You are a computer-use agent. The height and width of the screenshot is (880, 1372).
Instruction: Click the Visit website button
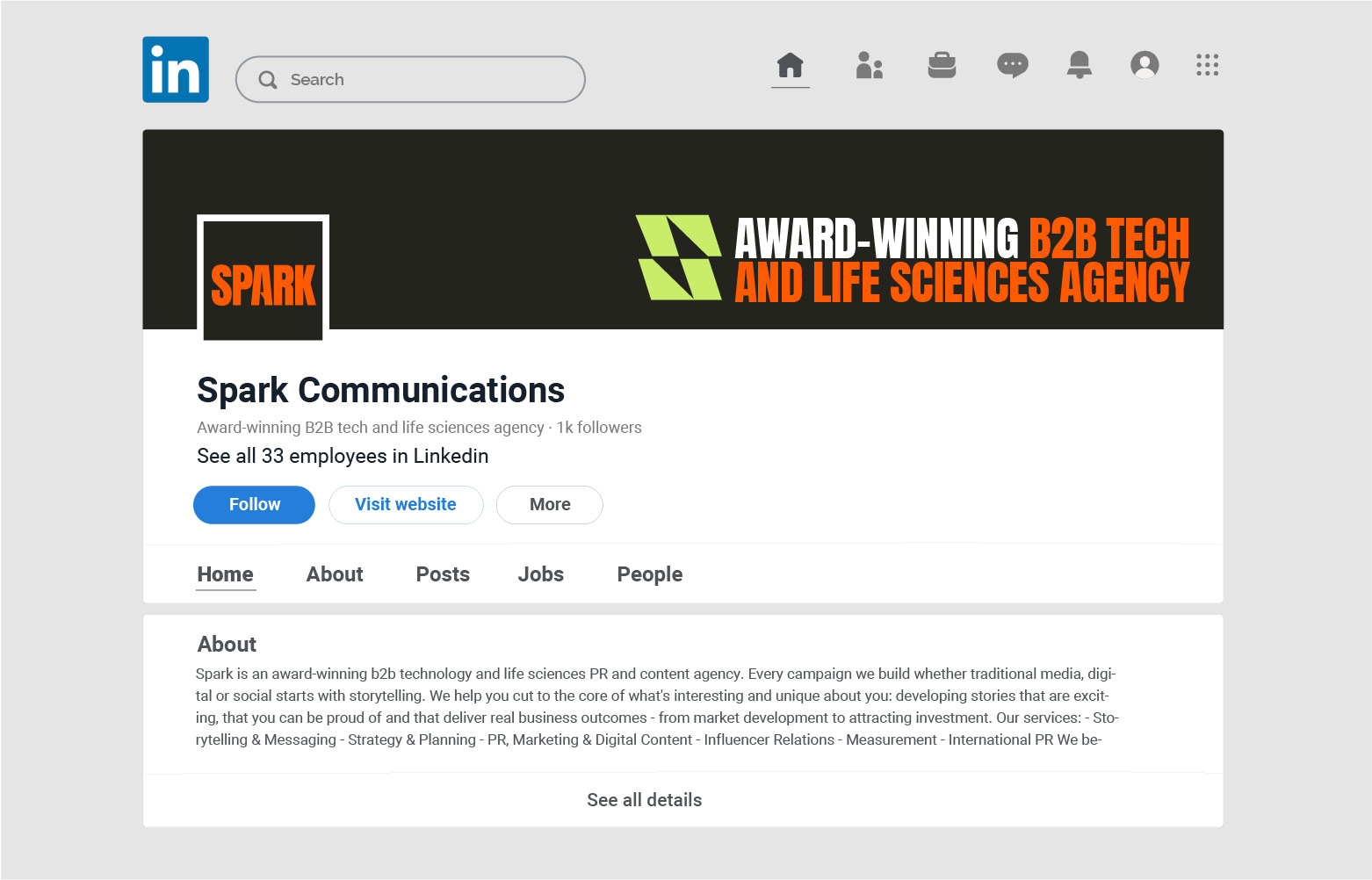(x=406, y=505)
